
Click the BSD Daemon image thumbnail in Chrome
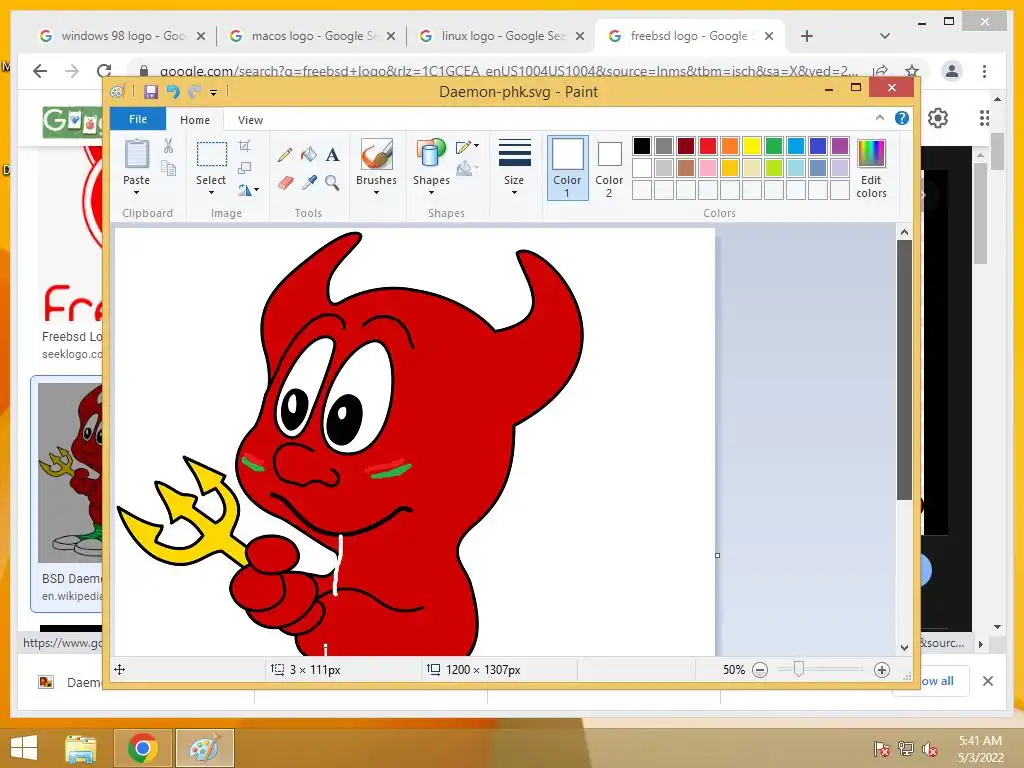click(71, 472)
